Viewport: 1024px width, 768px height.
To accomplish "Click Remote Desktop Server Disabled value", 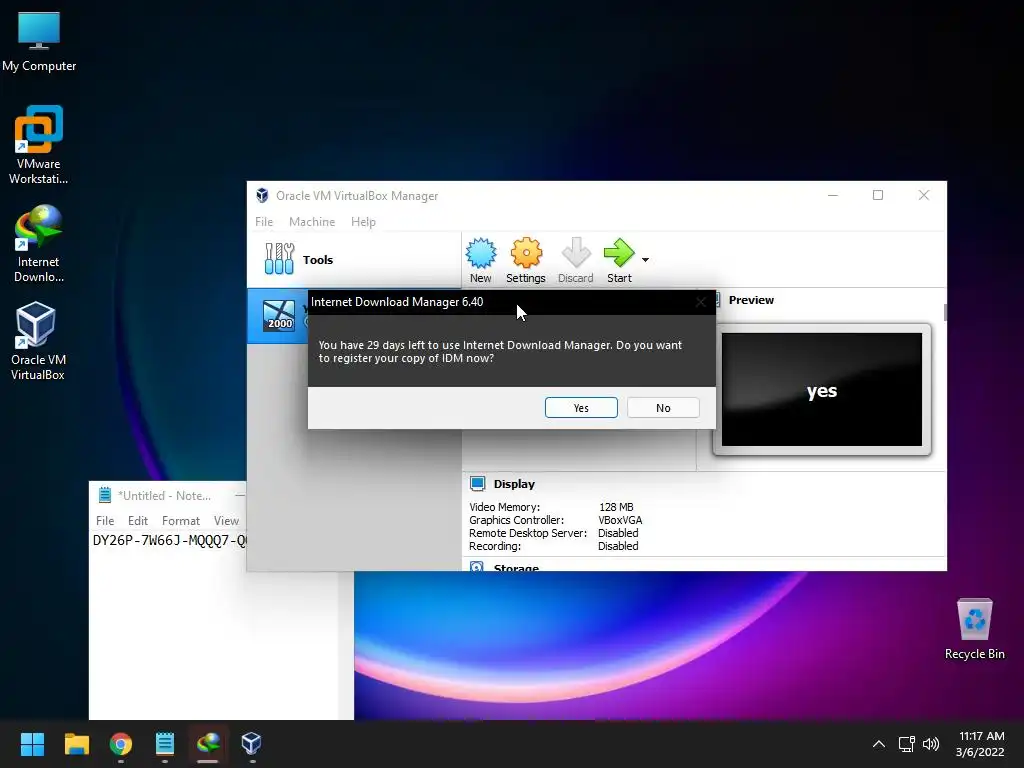I will click(x=618, y=533).
